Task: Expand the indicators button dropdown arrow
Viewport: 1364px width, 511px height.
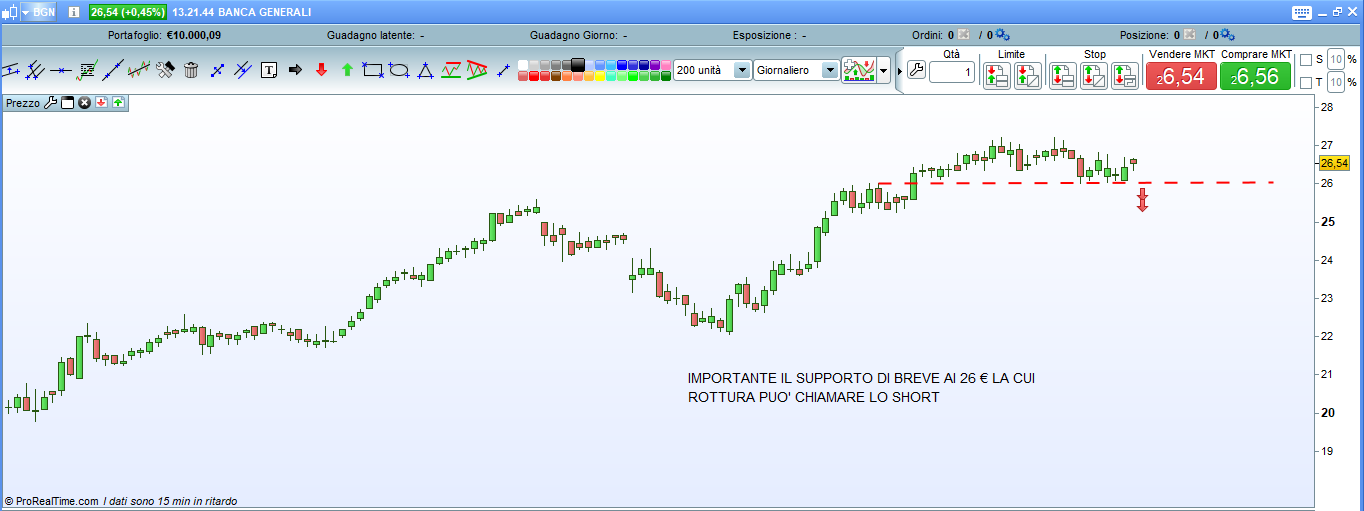Action: pos(883,71)
